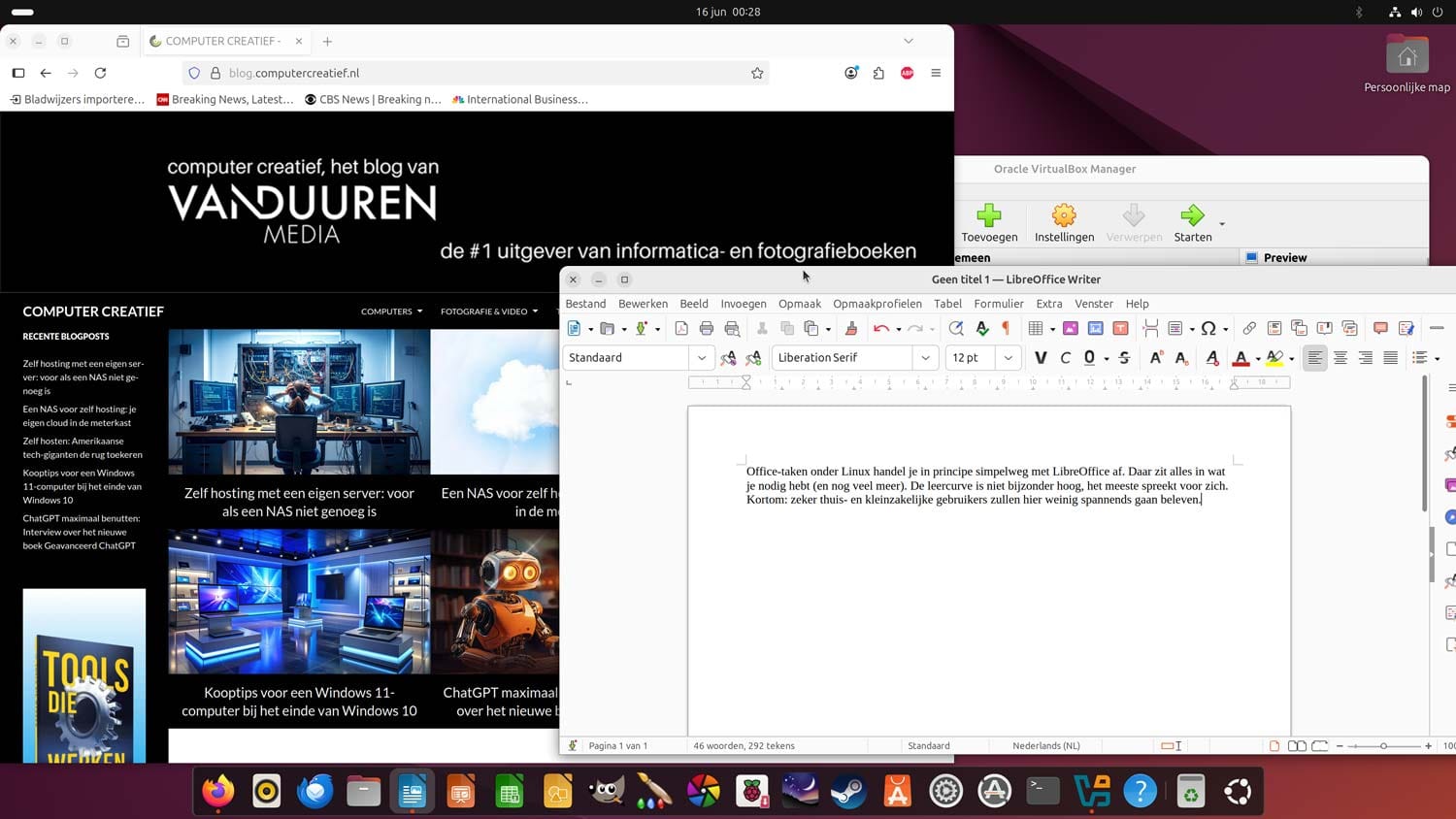Apply subscript formatting in Writer
Screen dimensions: 1456x819
tap(1181, 358)
